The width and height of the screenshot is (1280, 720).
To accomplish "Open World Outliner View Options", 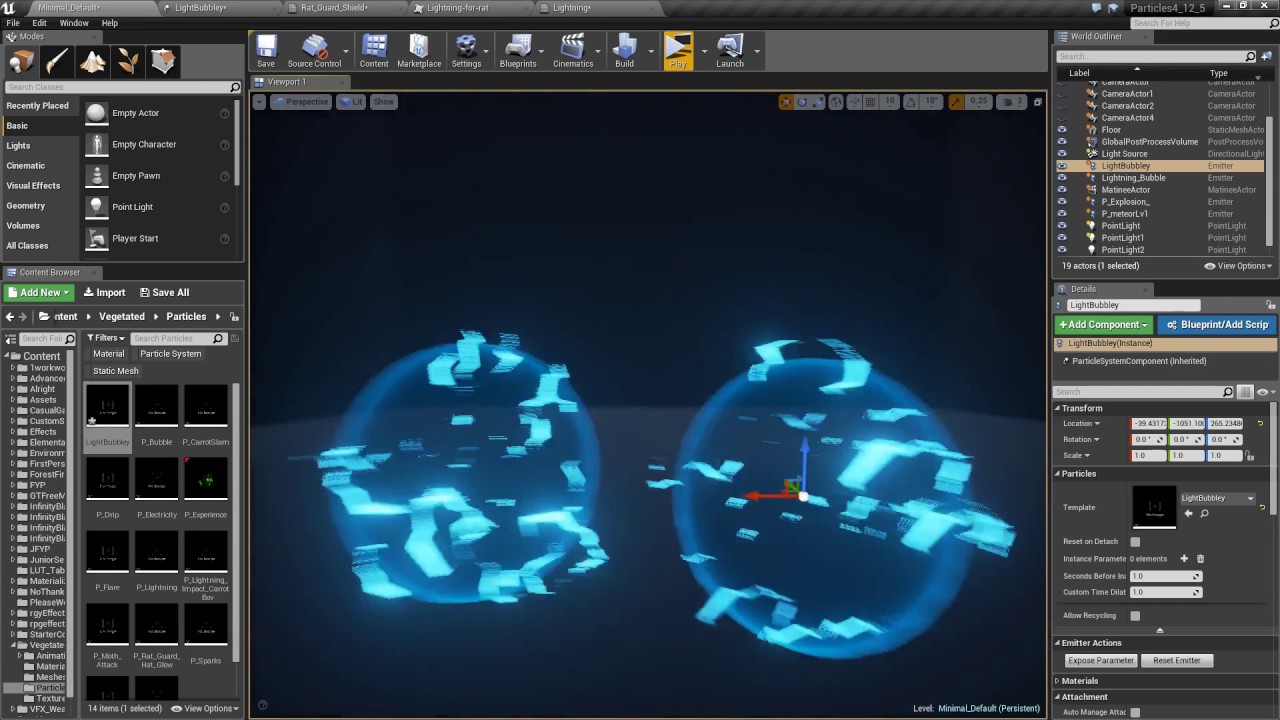I will coord(1238,266).
